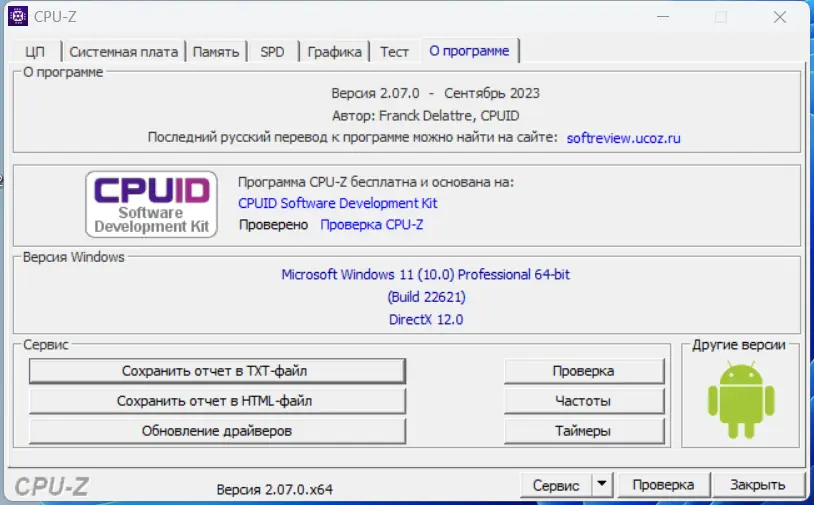Click the Проверено label
Screen dimensions: 814x505
click(273, 225)
